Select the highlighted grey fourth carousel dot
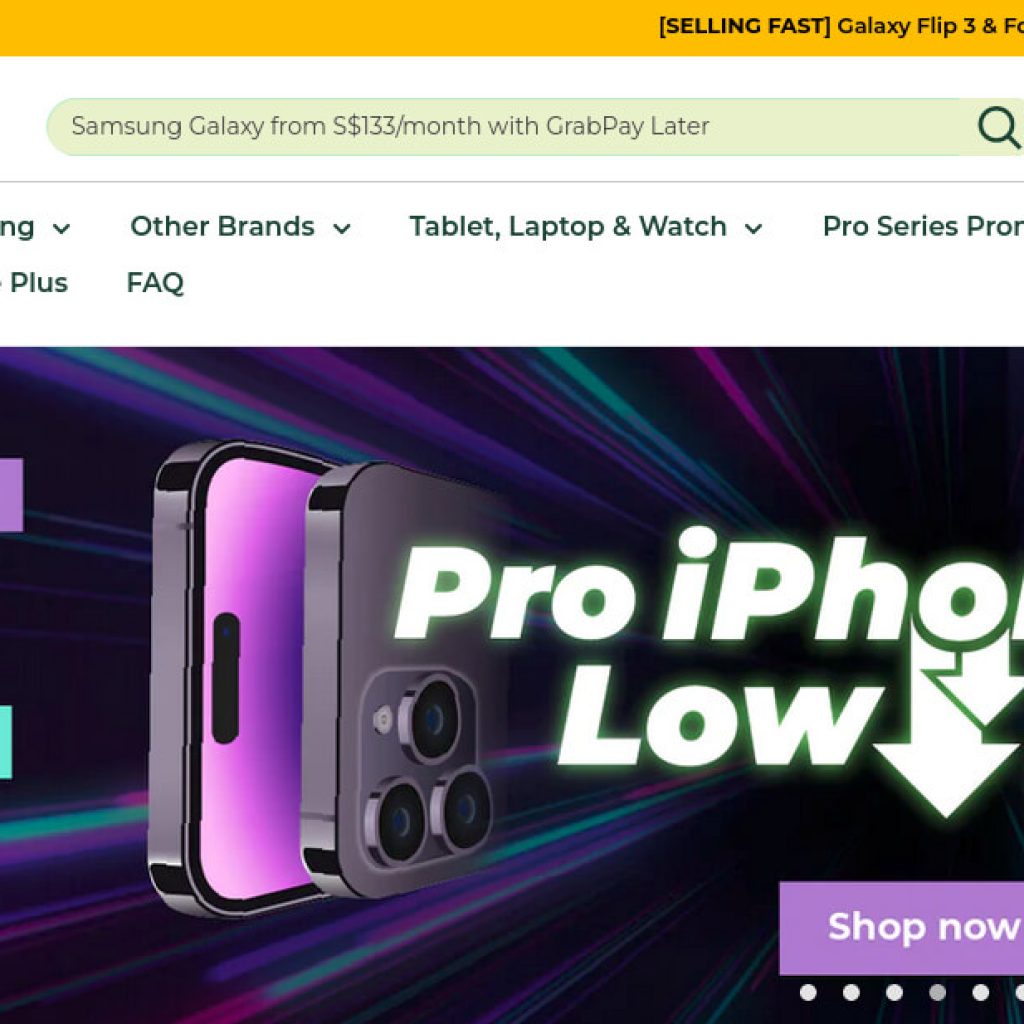The width and height of the screenshot is (1024, 1024). click(x=937, y=993)
